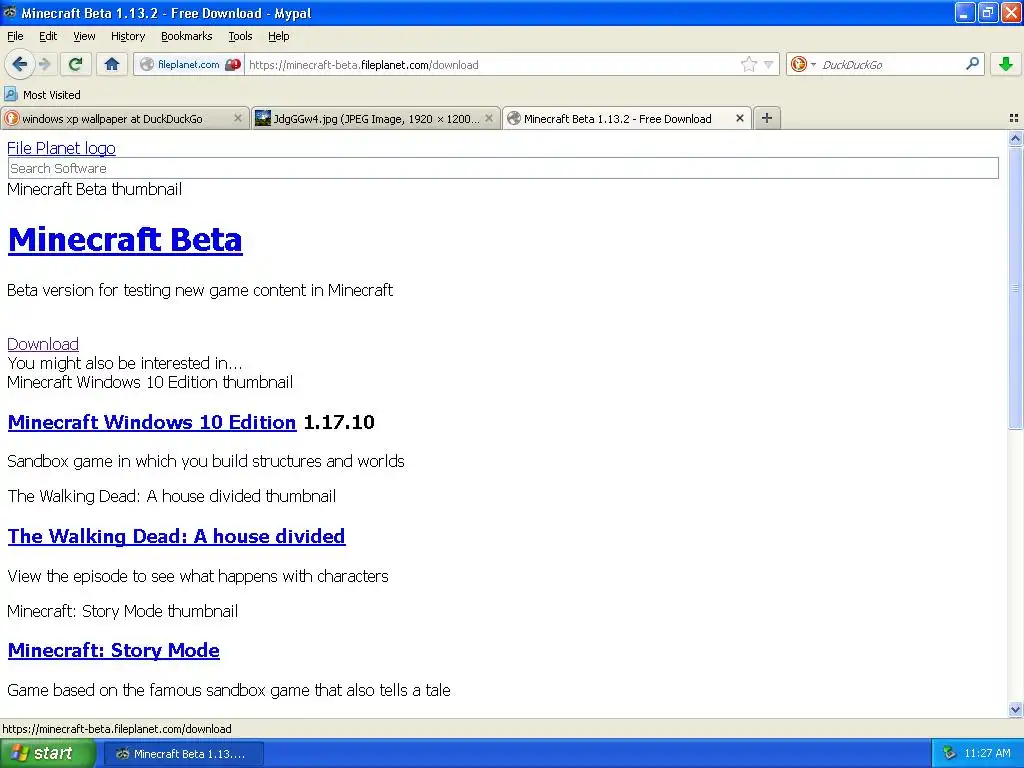The image size is (1024, 768).
Task: Open the History menu
Action: click(128, 36)
